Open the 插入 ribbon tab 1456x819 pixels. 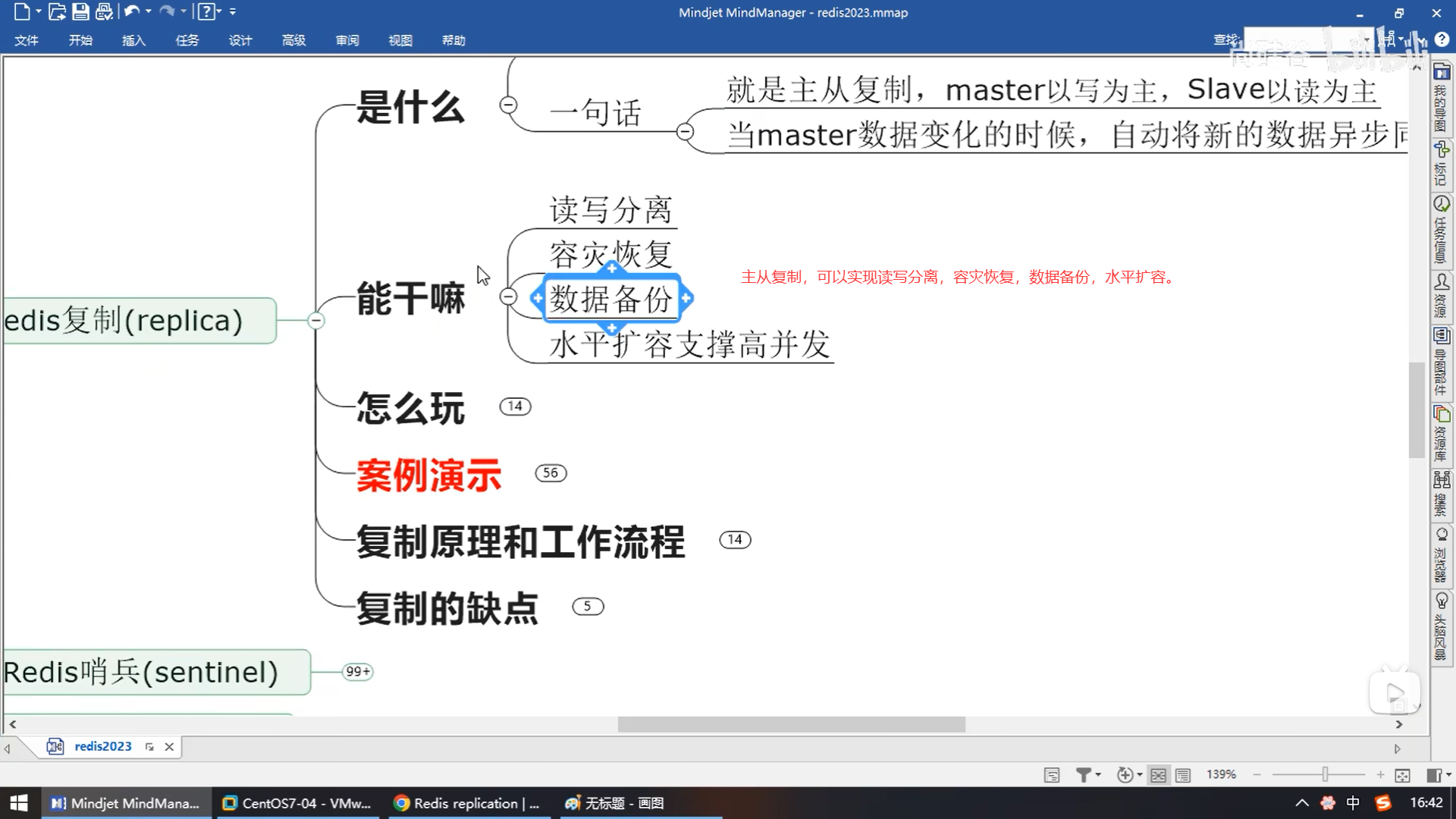coord(133,40)
